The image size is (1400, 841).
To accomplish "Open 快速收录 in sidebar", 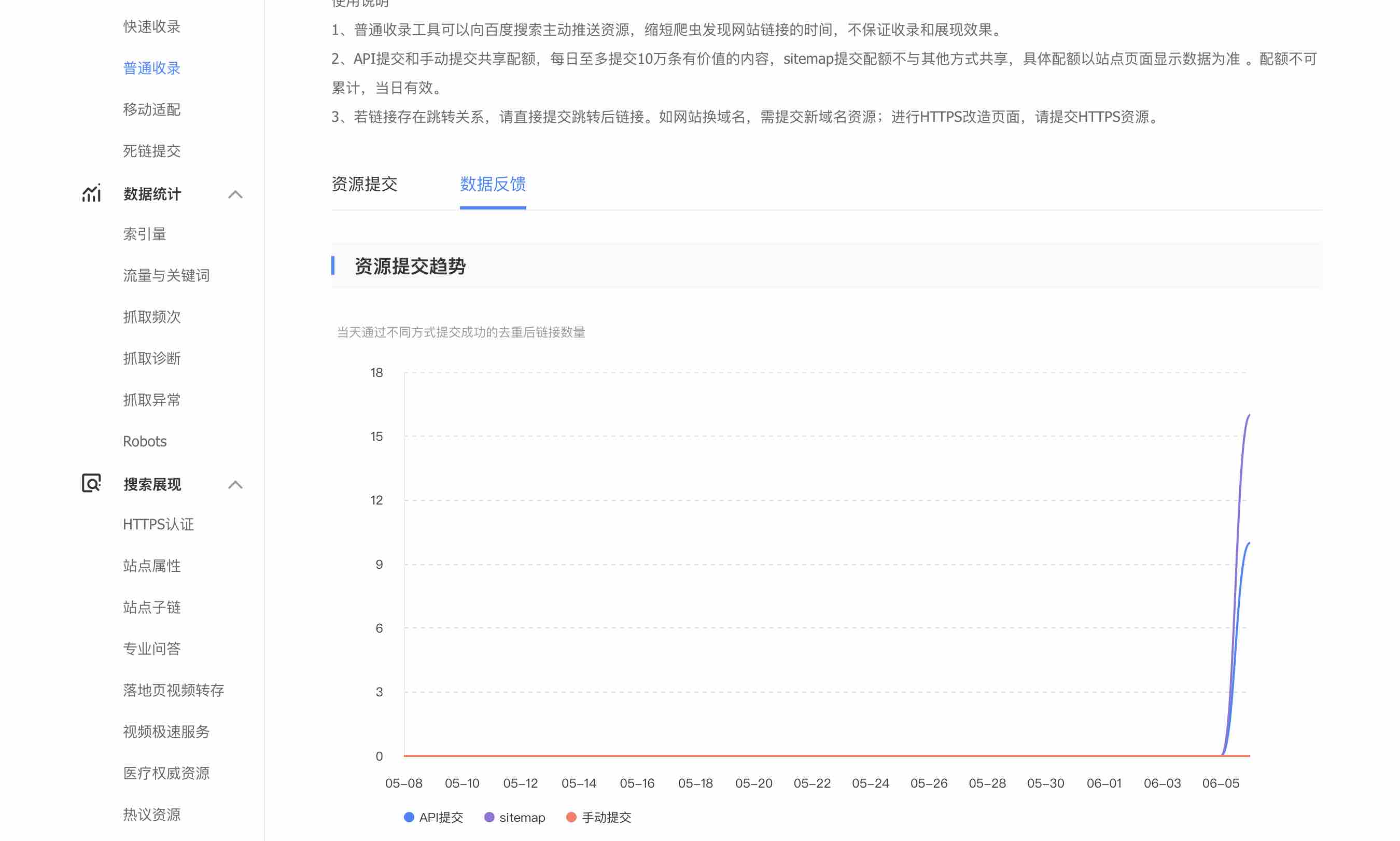I will point(151,26).
